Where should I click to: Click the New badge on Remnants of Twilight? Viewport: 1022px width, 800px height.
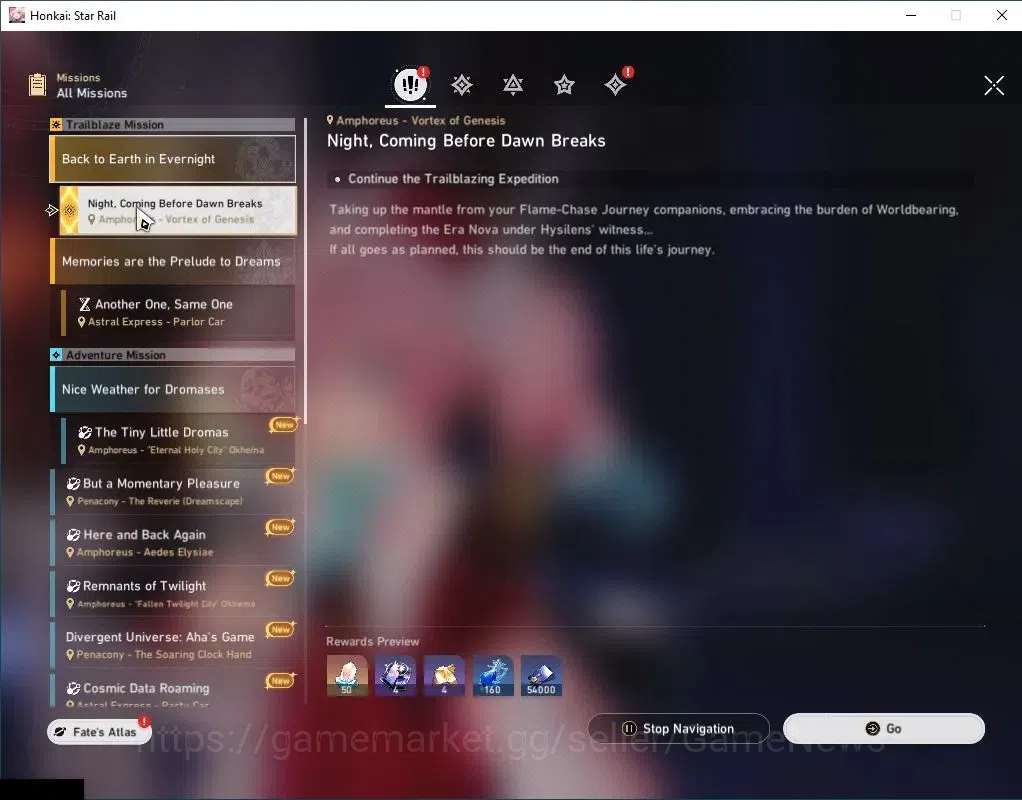coord(281,578)
